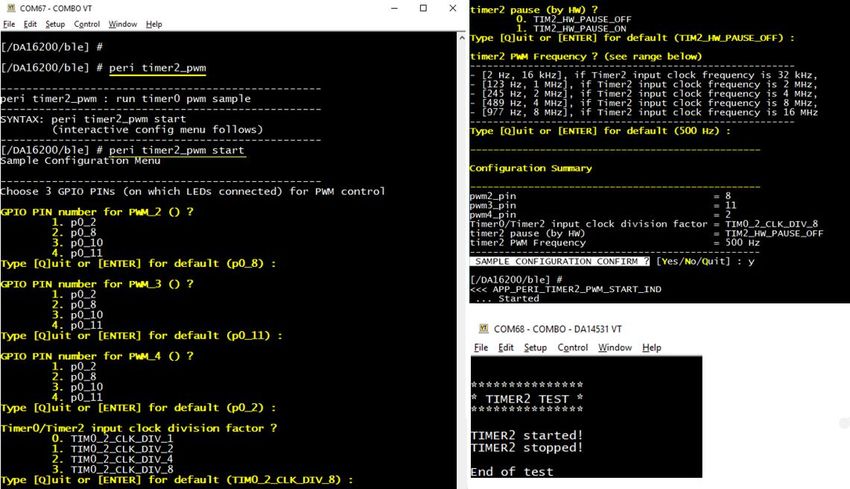Open the Window menu in COM68 window
850x489 pixels.
[615, 348]
